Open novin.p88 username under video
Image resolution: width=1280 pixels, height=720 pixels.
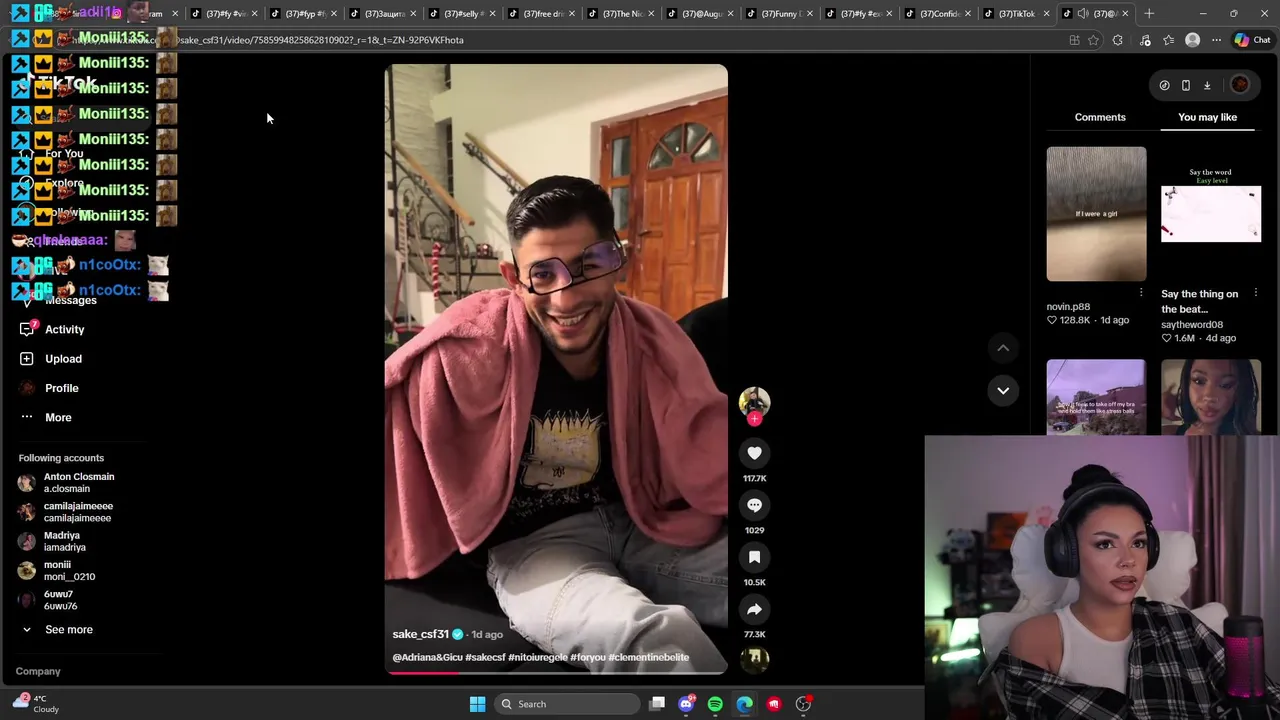tap(1068, 307)
